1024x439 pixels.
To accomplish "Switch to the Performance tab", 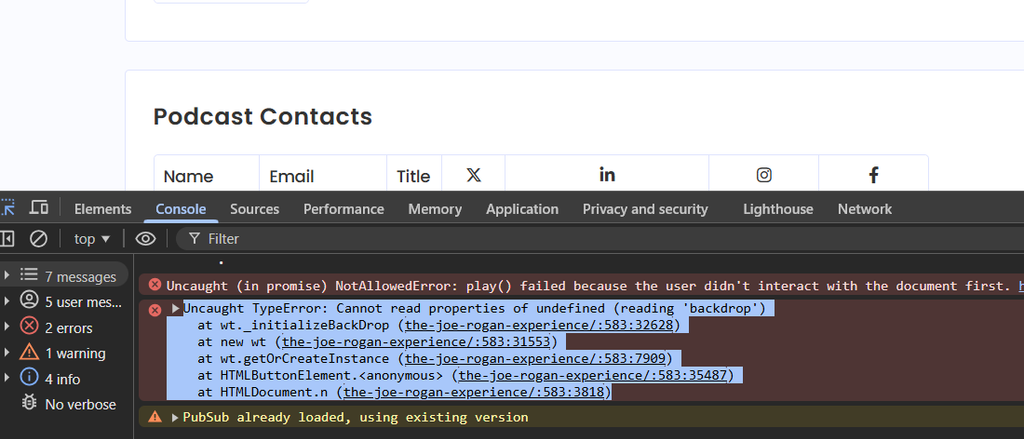I will (344, 209).
